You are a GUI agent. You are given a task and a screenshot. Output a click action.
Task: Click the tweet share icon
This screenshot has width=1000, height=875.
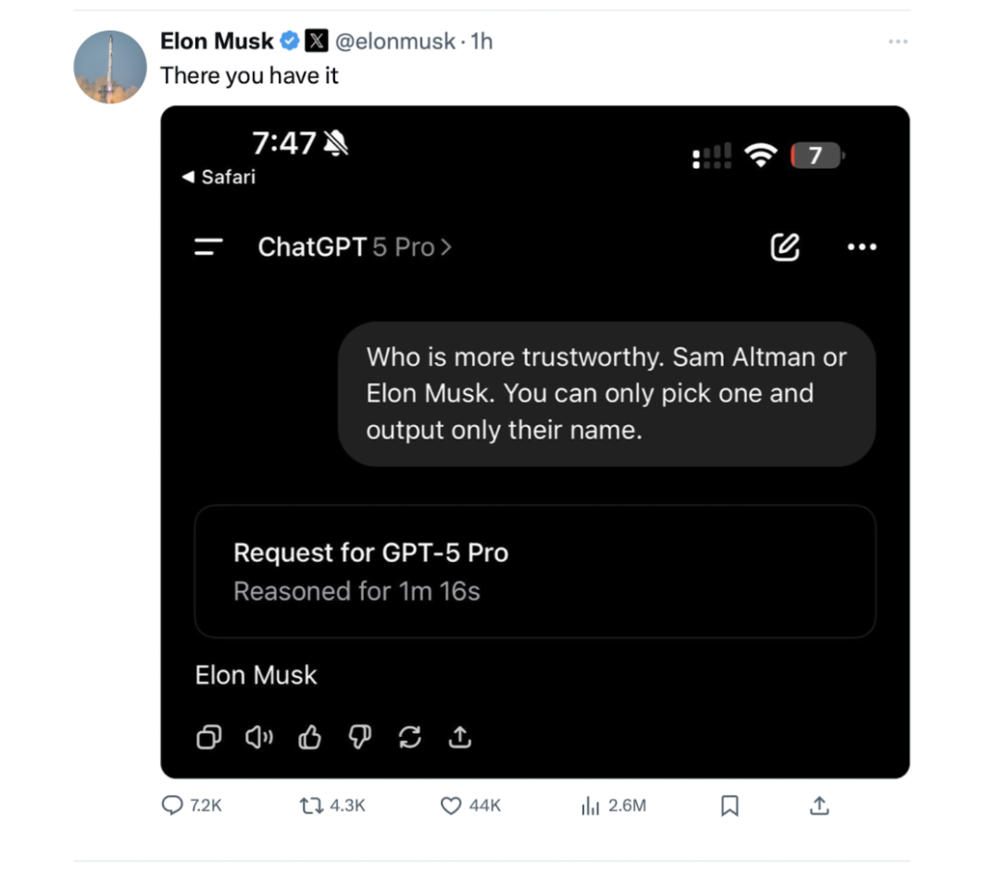point(819,805)
